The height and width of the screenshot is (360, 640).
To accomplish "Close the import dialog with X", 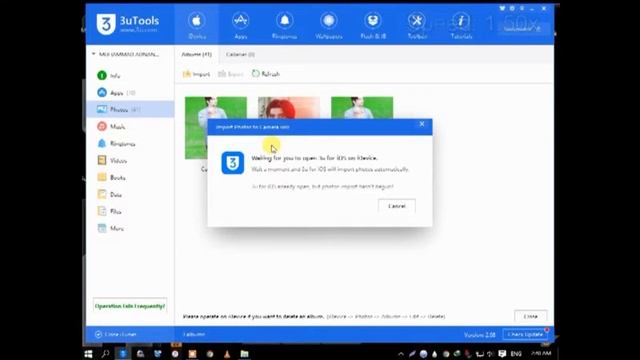I will 422,124.
